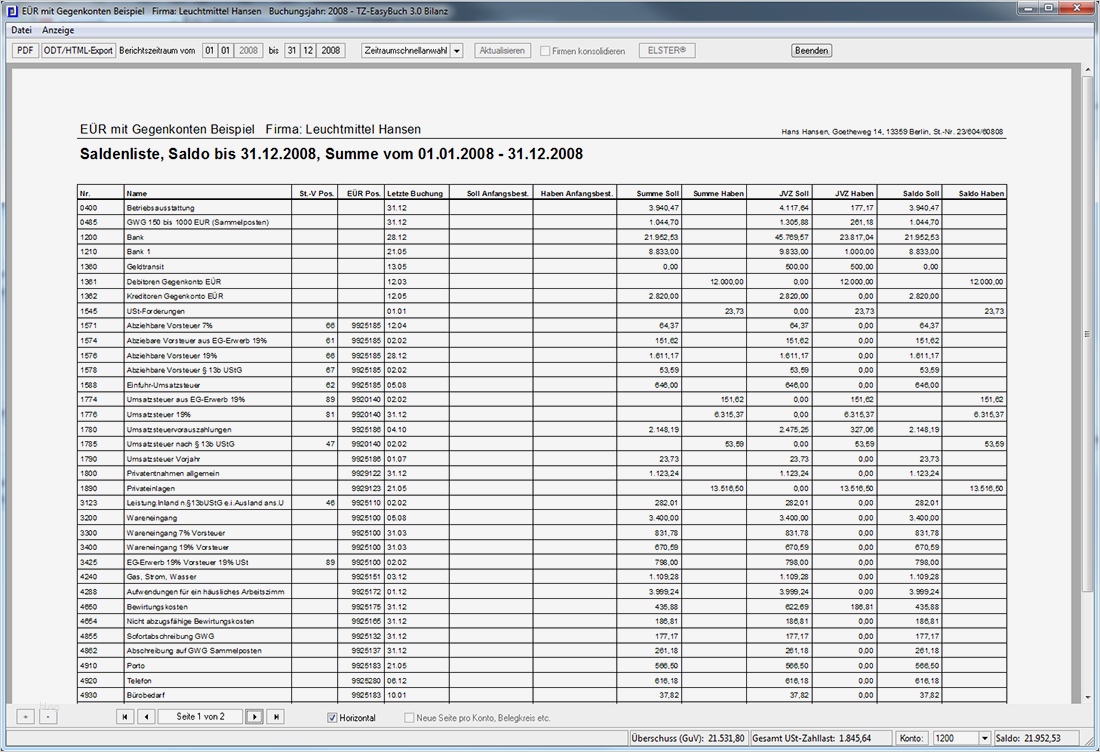Go to the previous page

click(144, 716)
